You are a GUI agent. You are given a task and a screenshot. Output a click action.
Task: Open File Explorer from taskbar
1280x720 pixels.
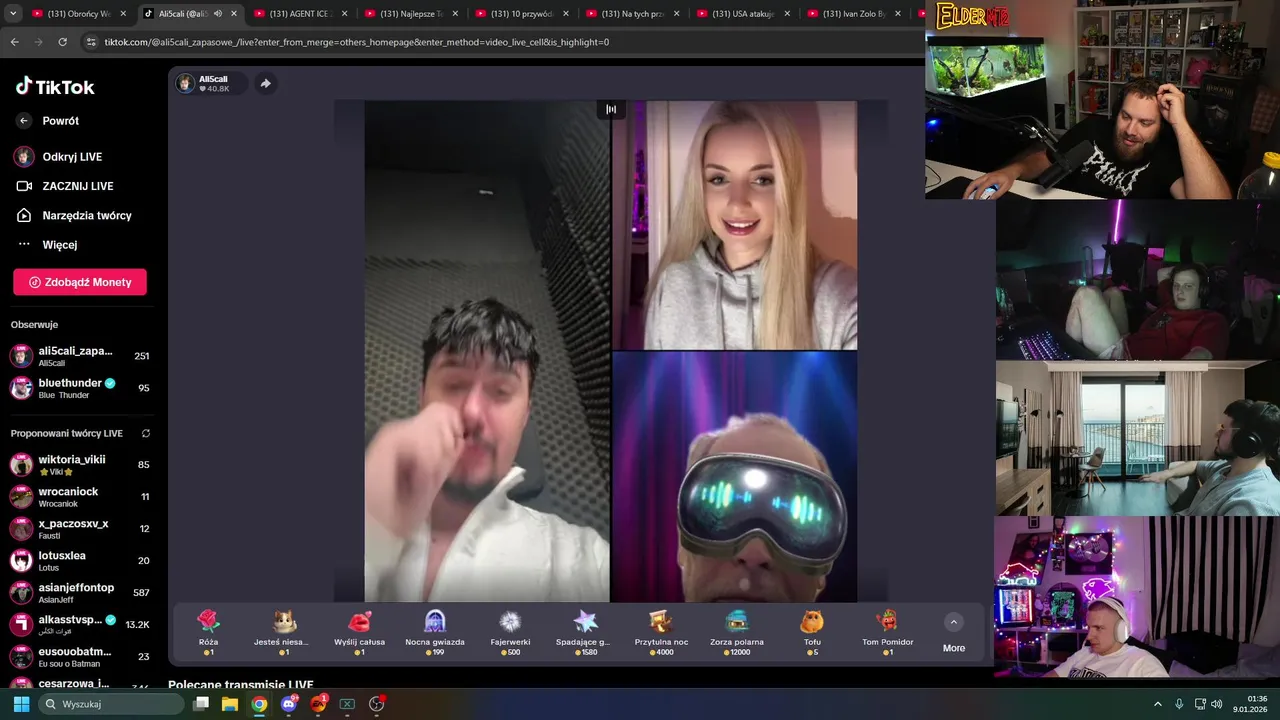coord(230,704)
